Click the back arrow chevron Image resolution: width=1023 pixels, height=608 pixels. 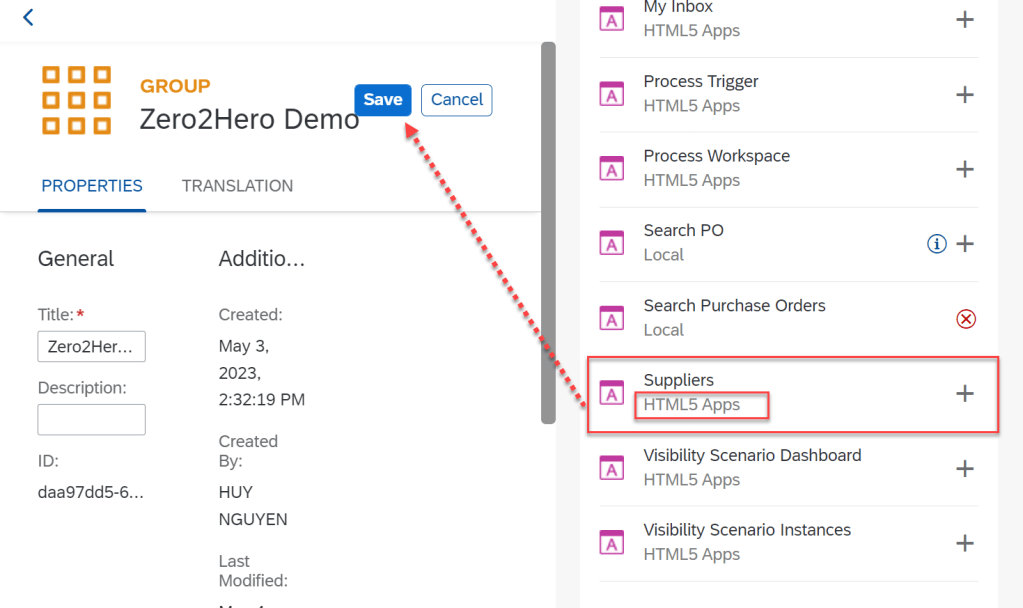pos(28,17)
